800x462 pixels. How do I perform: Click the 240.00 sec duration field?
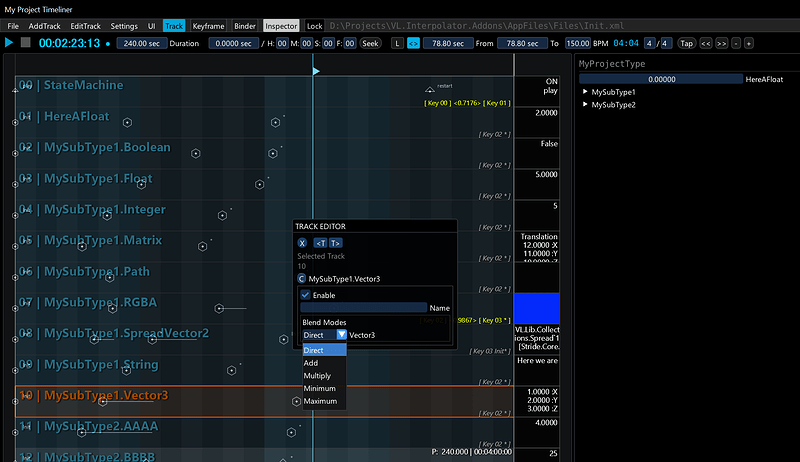point(142,43)
